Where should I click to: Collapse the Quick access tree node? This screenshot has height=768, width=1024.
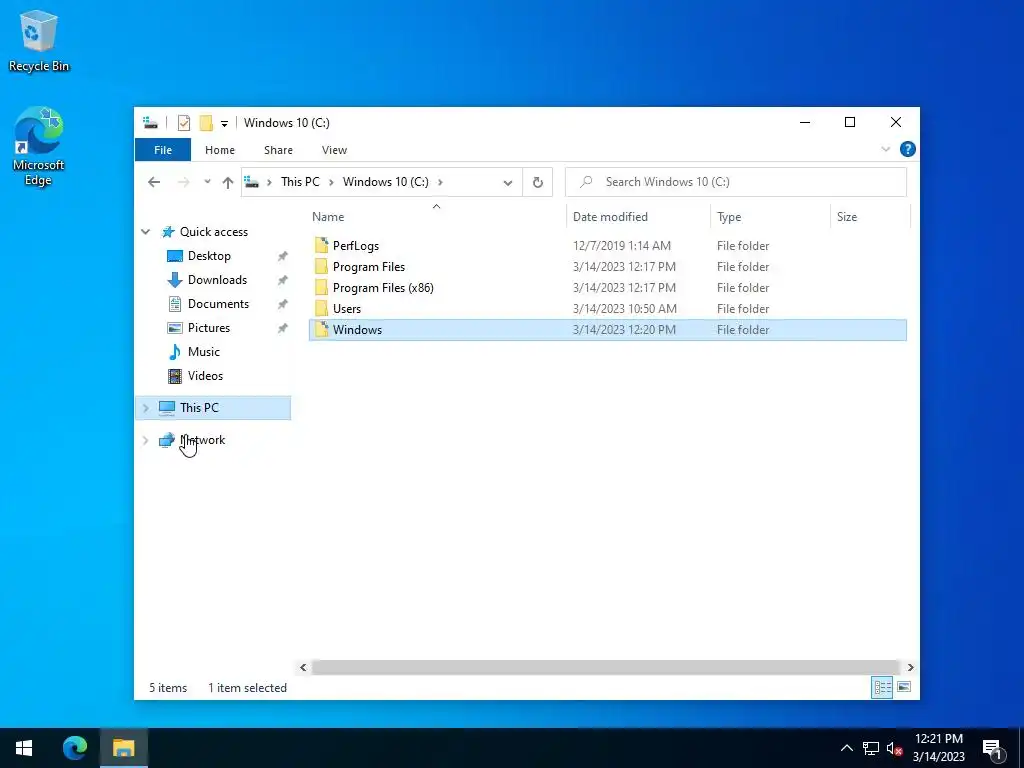pyautogui.click(x=146, y=232)
